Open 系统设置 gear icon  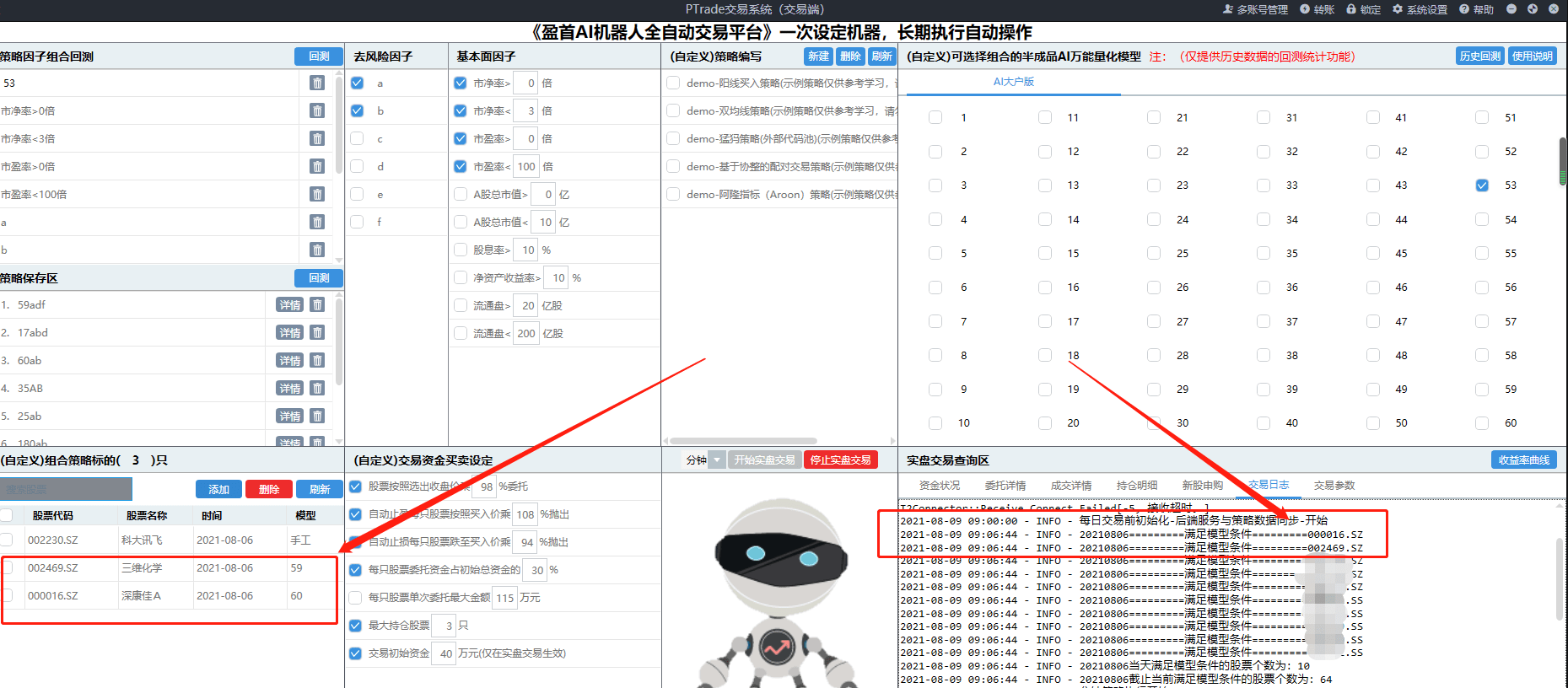[1398, 9]
